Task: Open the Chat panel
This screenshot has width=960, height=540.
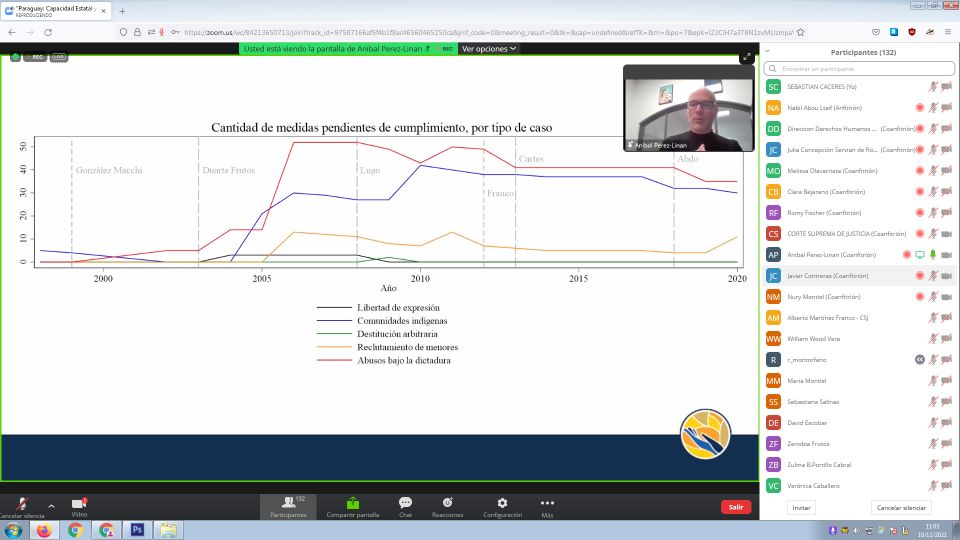Action: (405, 507)
